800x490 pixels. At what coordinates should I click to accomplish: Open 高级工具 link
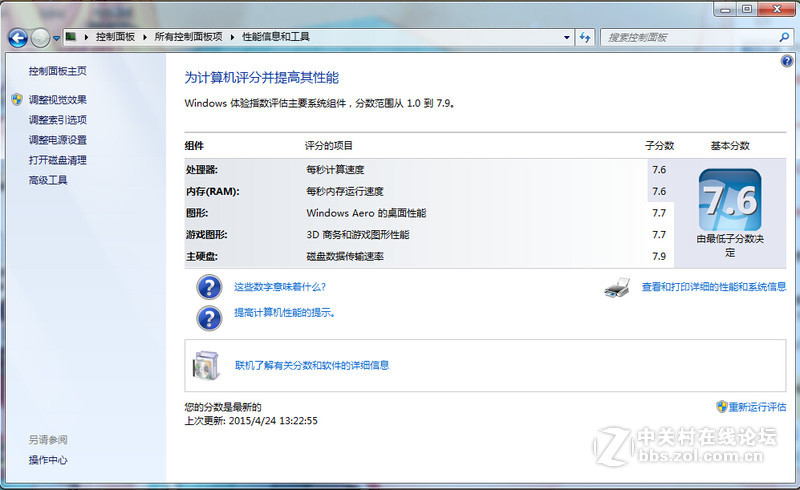tap(48, 180)
